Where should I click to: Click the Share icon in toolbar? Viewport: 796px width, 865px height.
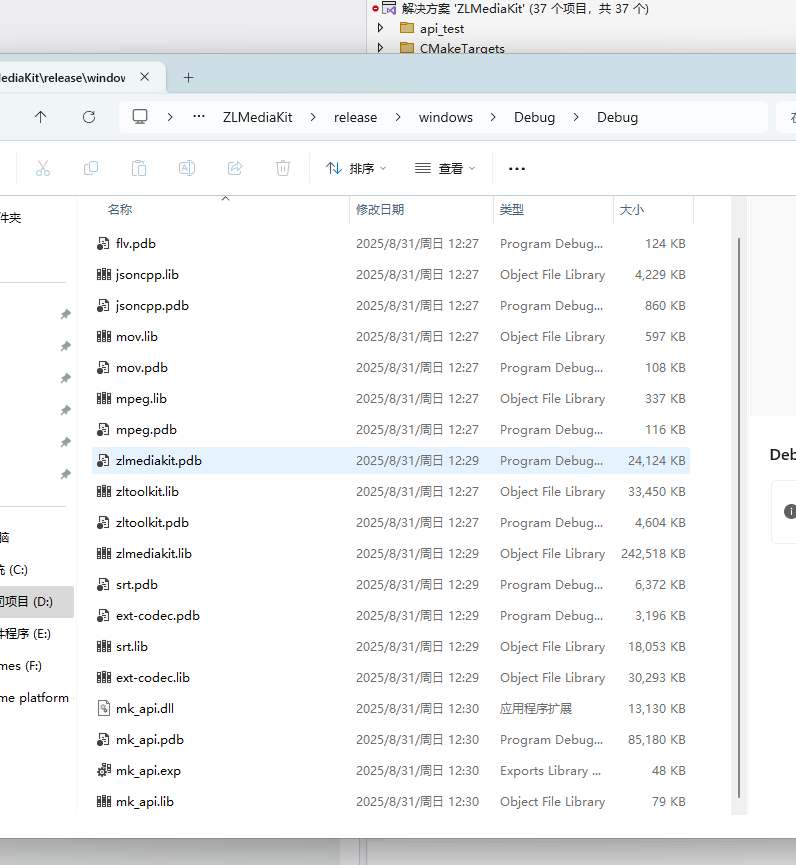235,168
